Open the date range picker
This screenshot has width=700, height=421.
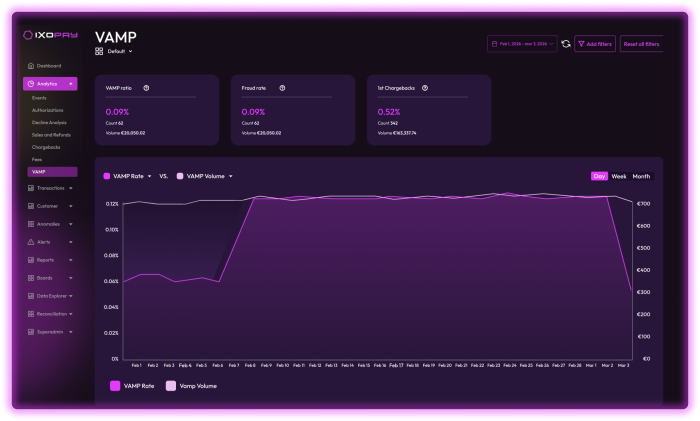(x=521, y=44)
